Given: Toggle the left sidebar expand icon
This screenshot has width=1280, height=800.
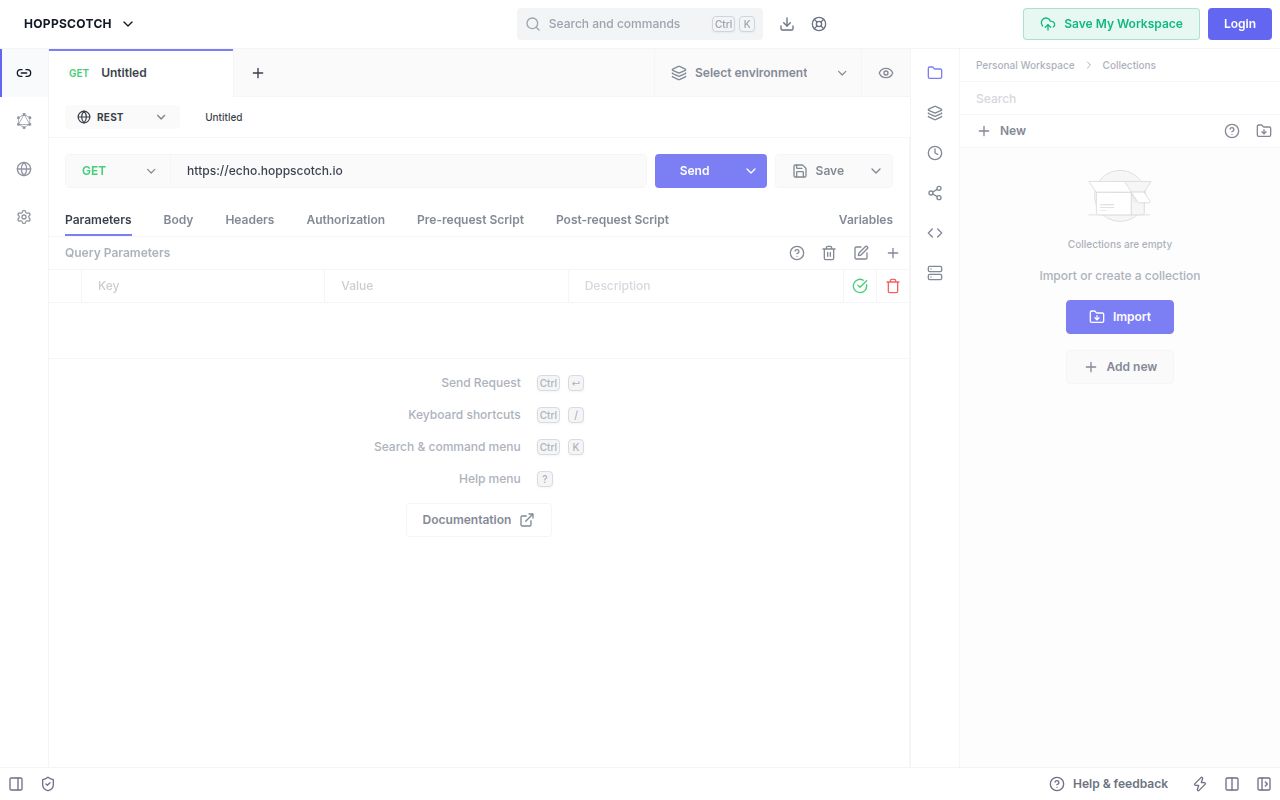Looking at the screenshot, I should [x=16, y=784].
